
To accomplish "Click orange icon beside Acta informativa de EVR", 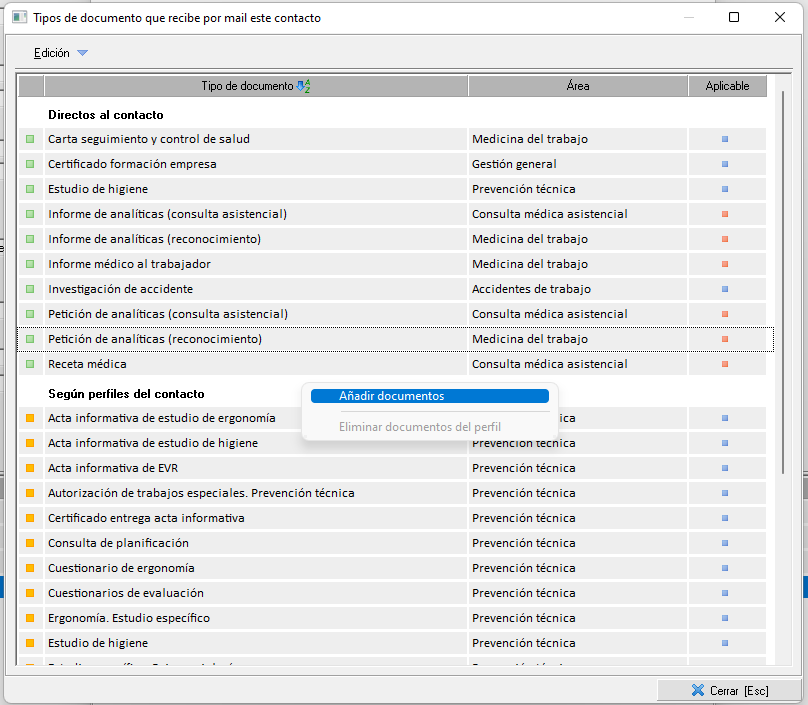I will coord(30,468).
